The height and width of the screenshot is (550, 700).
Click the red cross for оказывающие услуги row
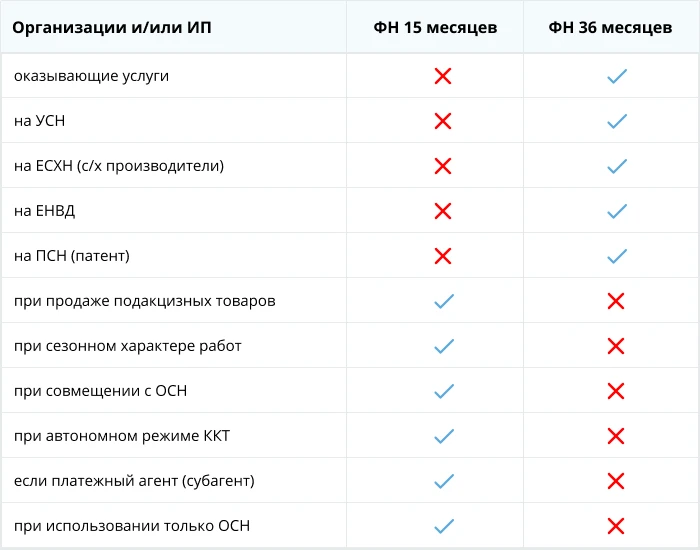(443, 76)
